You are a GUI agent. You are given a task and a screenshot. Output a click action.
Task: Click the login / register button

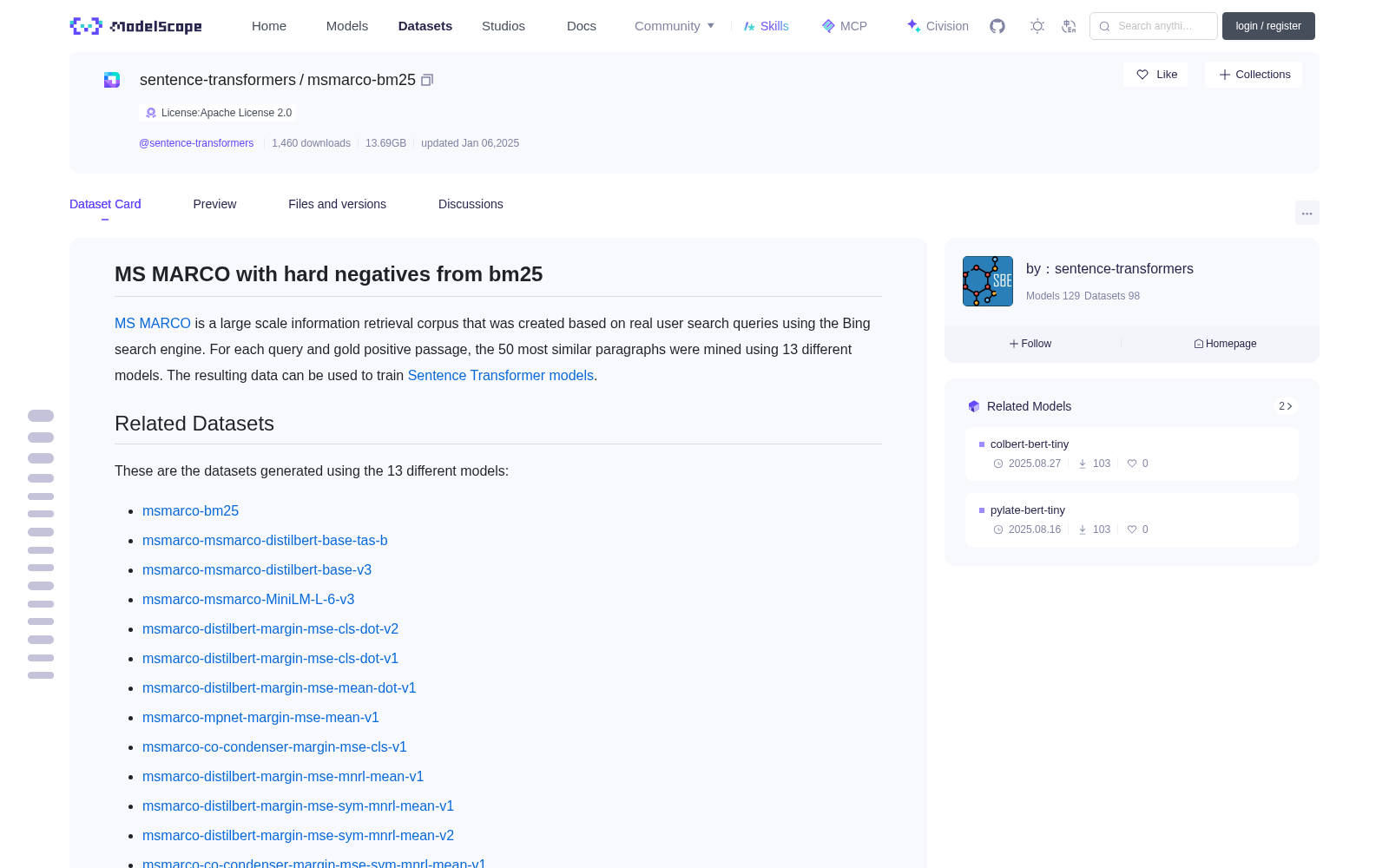(1268, 26)
